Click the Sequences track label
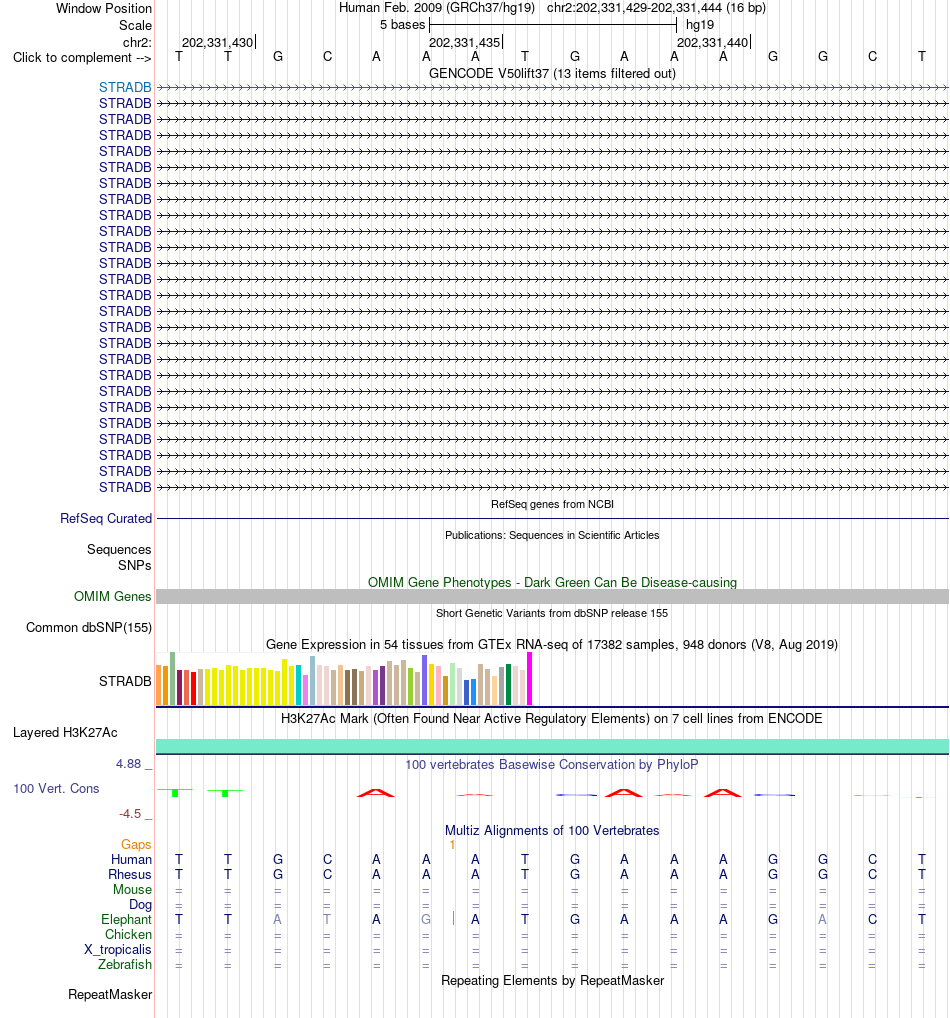Viewport: 950px width, 1018px height. pos(119,549)
